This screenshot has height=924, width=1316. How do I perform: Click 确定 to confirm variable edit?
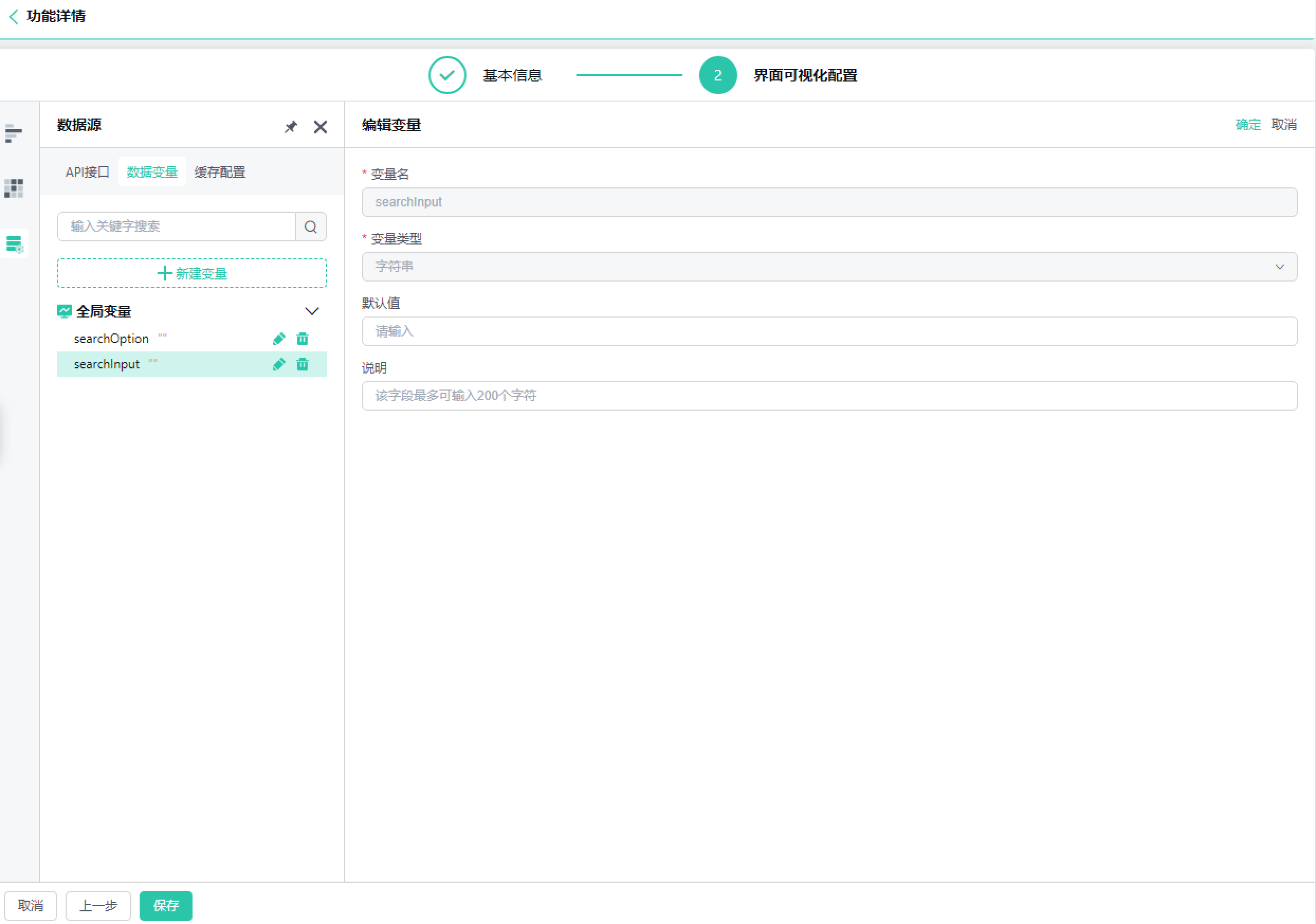click(1248, 125)
